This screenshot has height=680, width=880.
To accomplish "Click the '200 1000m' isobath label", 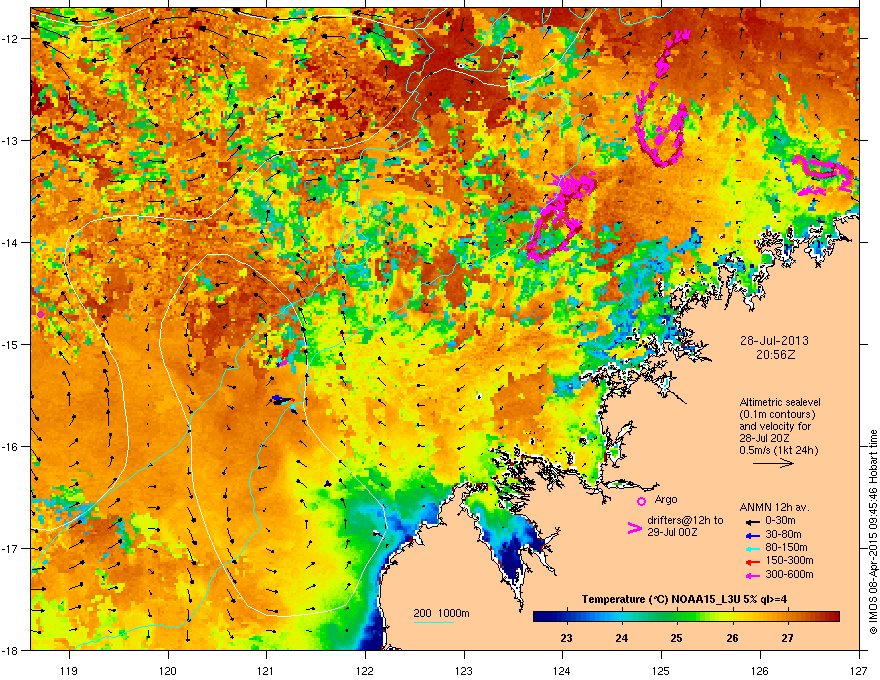I will (x=441, y=613).
